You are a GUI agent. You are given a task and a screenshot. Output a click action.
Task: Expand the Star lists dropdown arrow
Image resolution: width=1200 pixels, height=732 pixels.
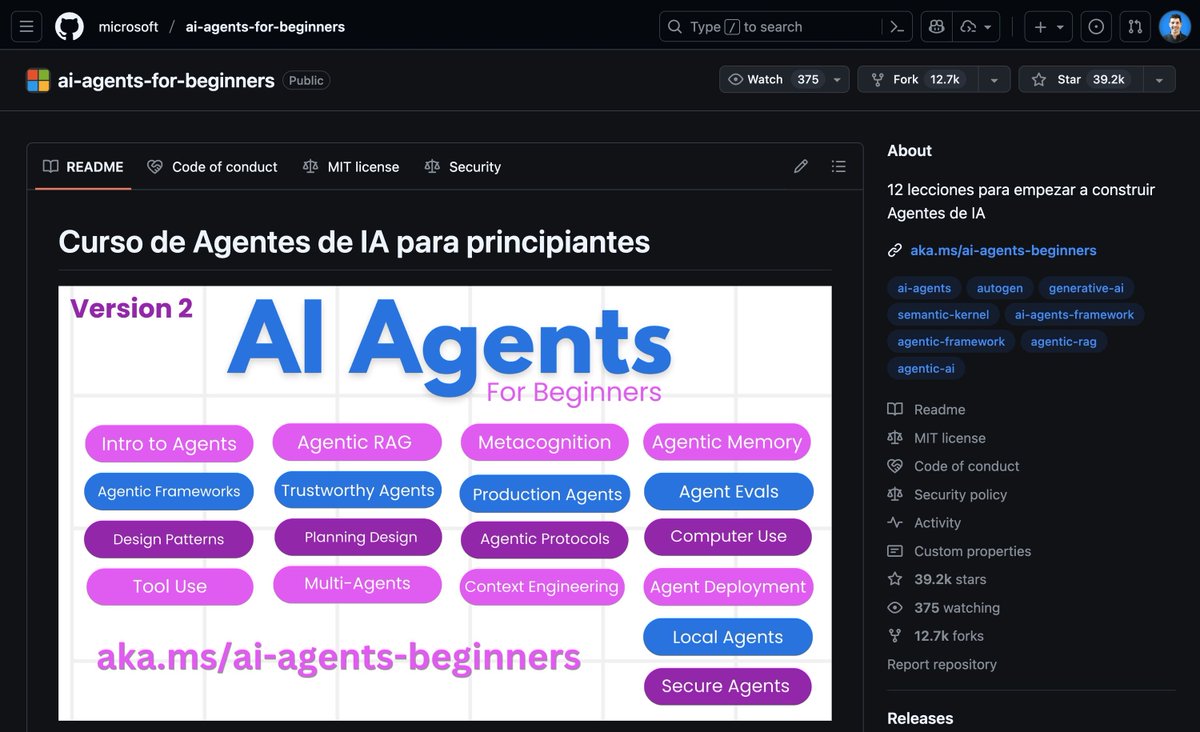(x=1159, y=79)
